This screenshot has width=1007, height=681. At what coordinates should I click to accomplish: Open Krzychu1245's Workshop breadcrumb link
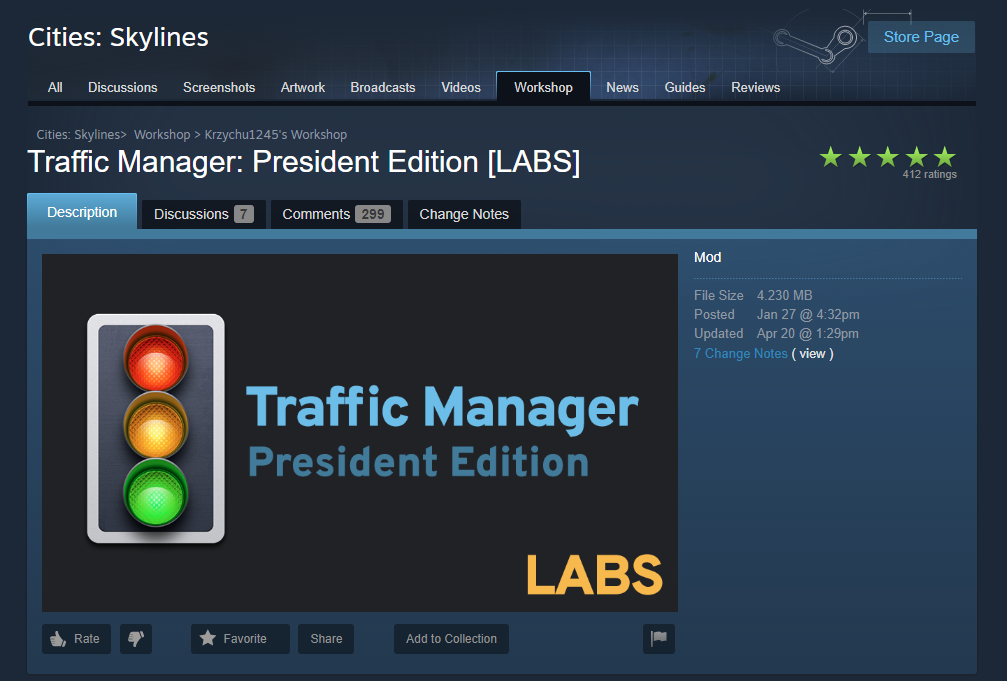click(276, 134)
